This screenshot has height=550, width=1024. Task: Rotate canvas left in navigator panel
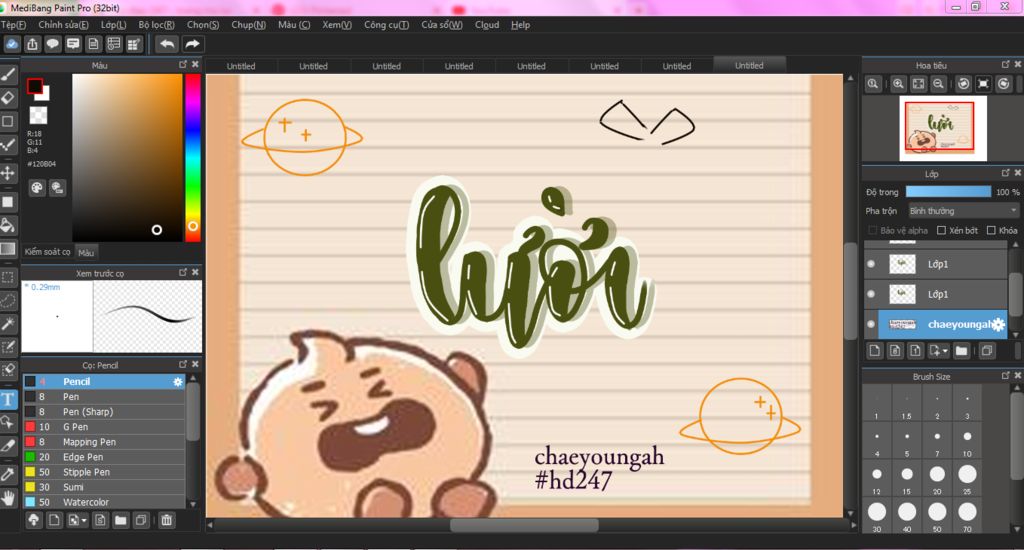tap(963, 84)
